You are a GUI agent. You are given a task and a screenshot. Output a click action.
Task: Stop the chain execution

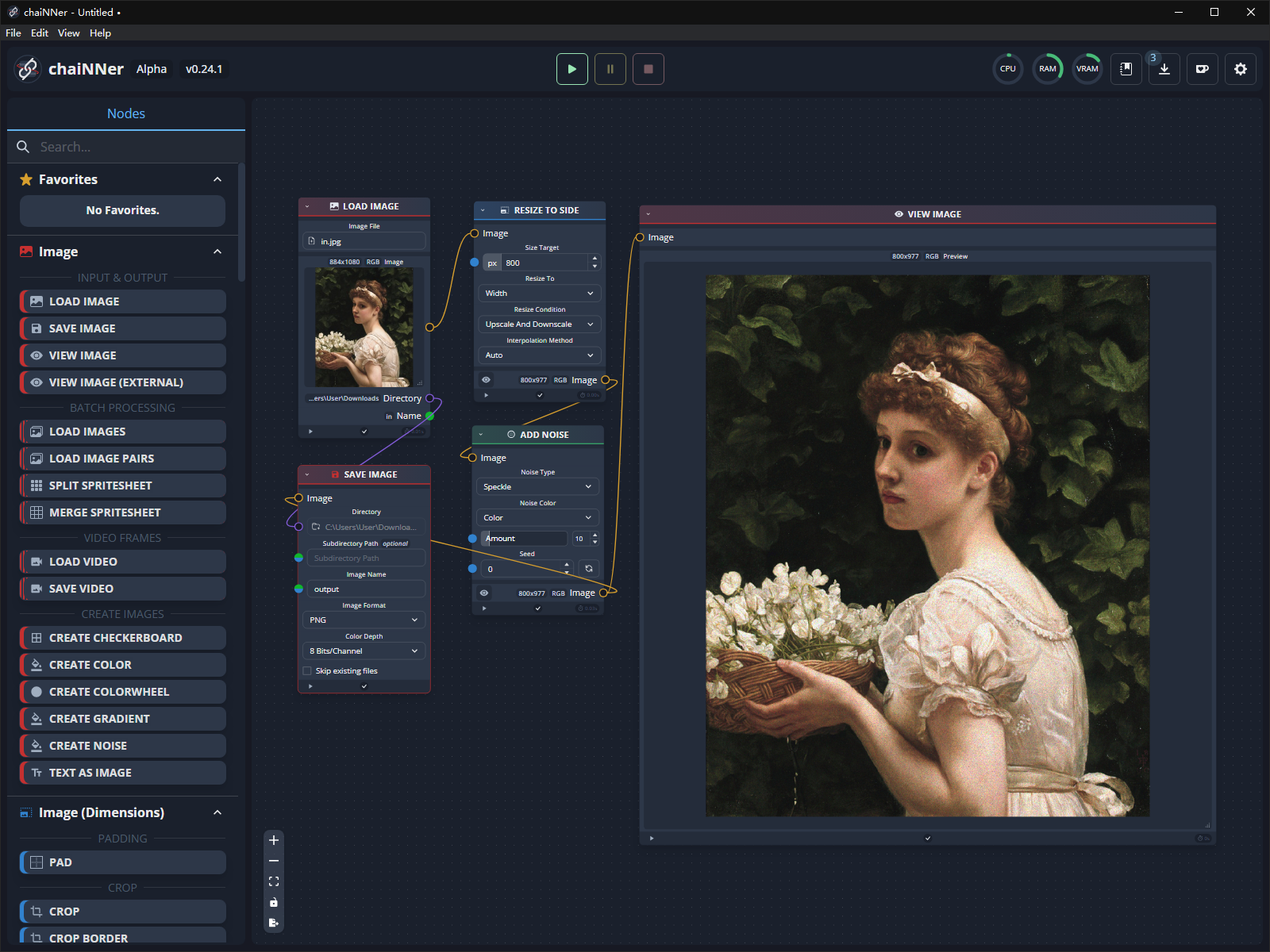click(648, 69)
